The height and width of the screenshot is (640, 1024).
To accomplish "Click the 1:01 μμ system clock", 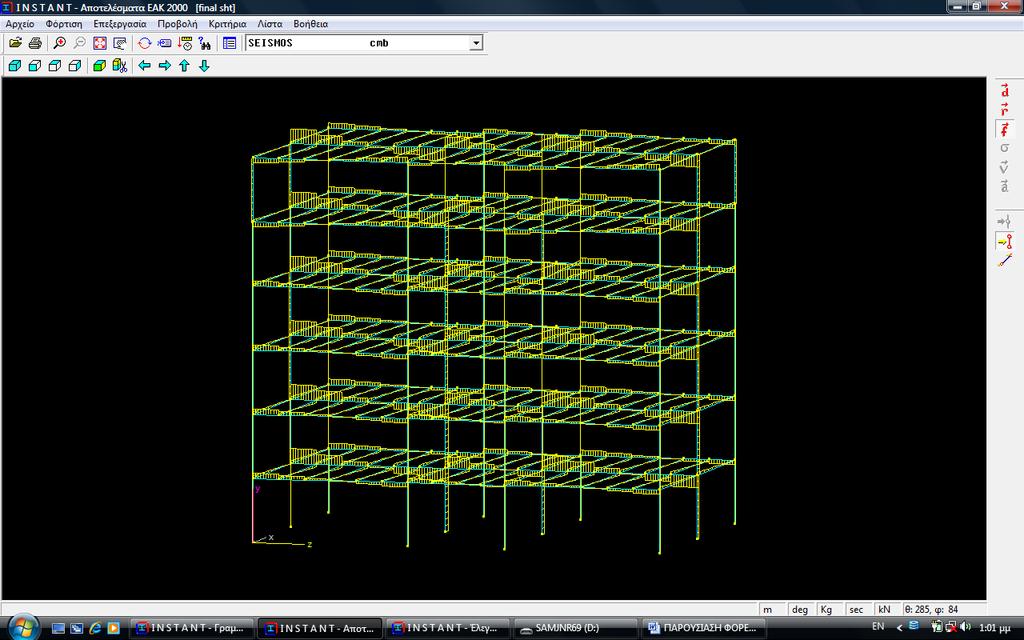I will 995,628.
